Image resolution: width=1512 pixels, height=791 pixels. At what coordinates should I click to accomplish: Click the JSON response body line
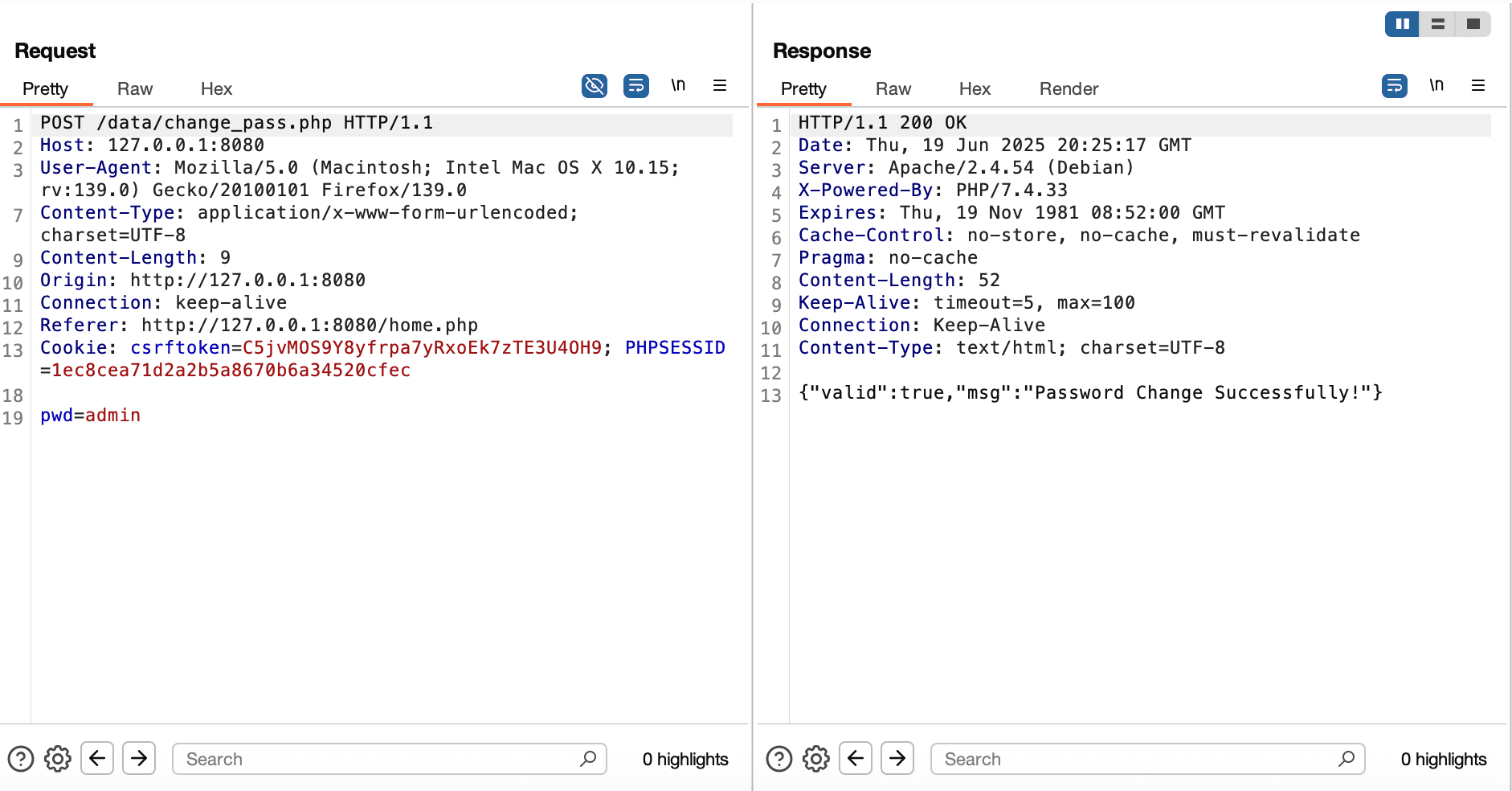1090,393
